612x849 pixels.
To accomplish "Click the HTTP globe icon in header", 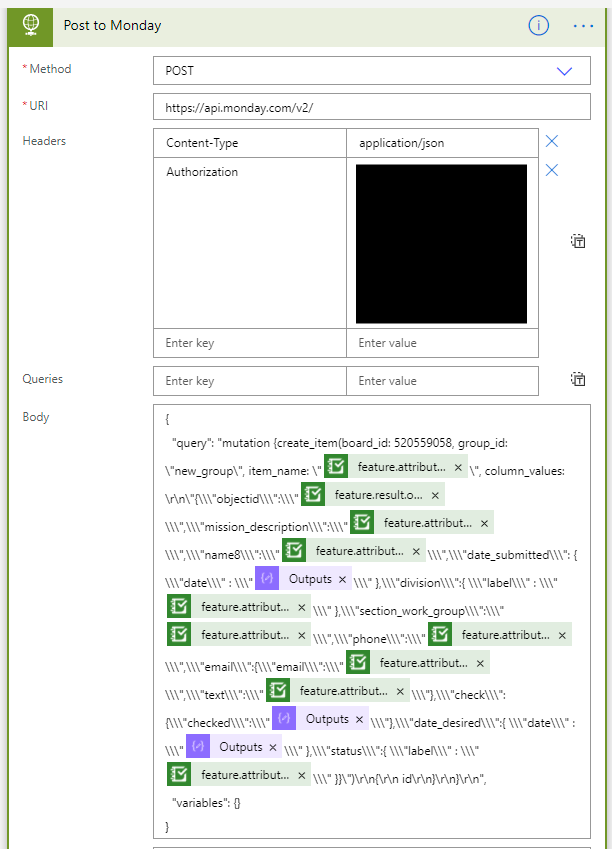I will click(x=31, y=25).
